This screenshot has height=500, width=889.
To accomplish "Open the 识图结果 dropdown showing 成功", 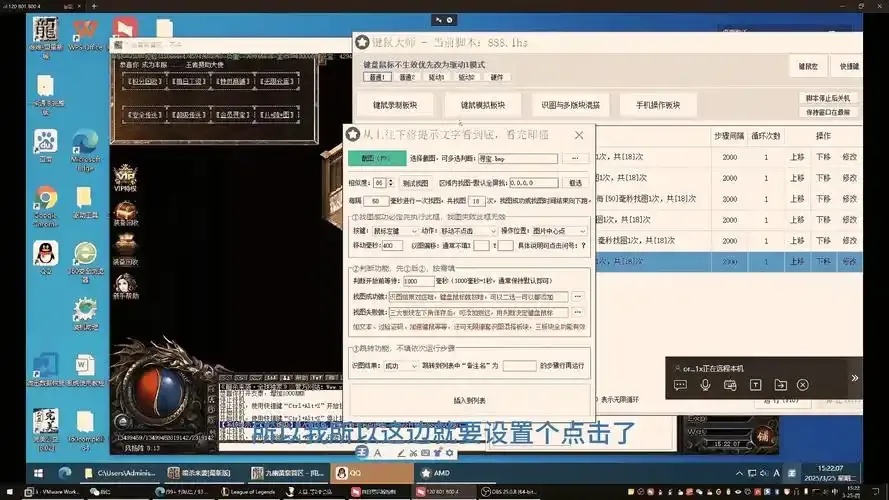I will pos(401,366).
